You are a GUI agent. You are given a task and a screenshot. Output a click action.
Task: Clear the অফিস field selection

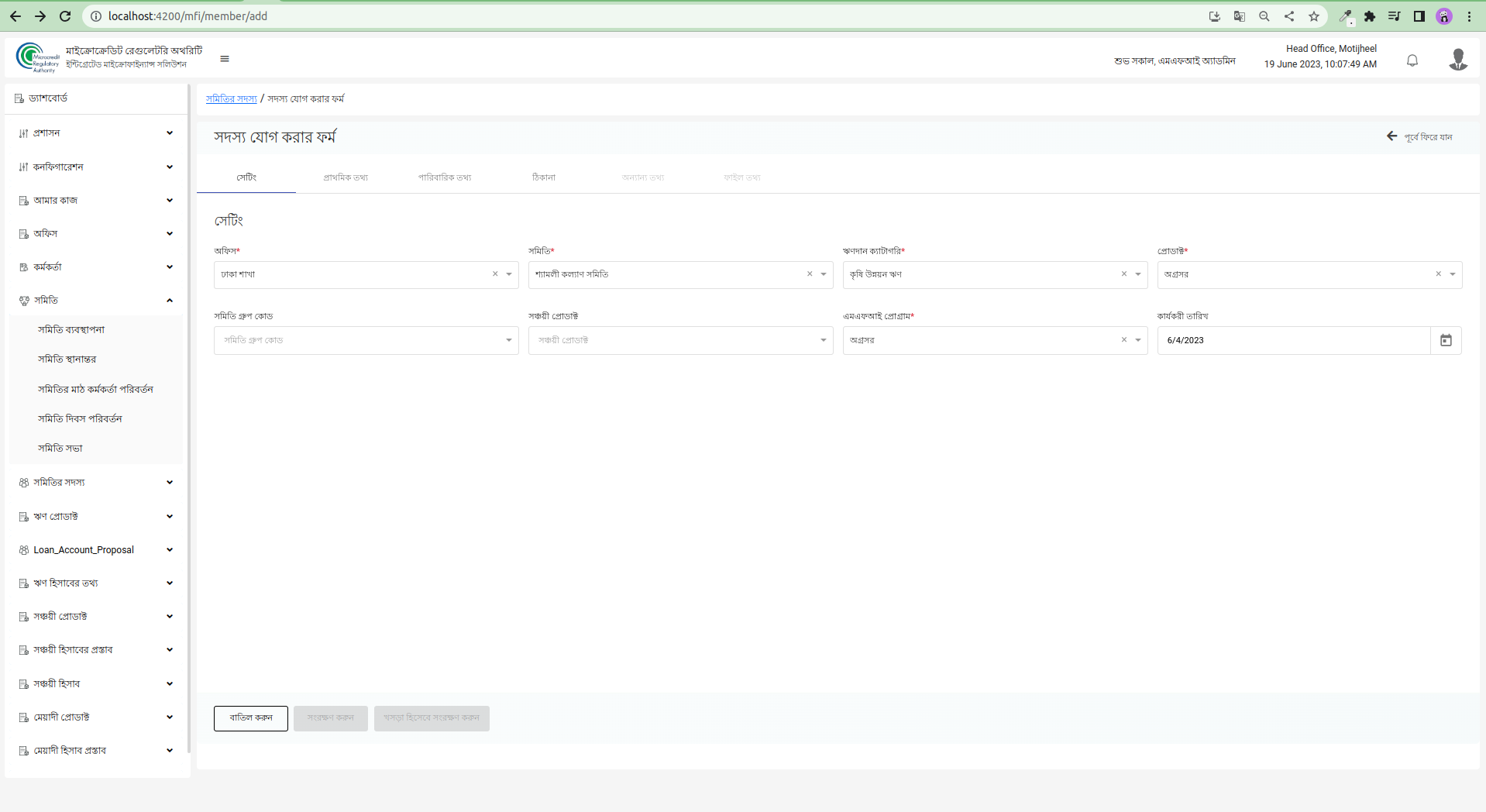pos(495,274)
